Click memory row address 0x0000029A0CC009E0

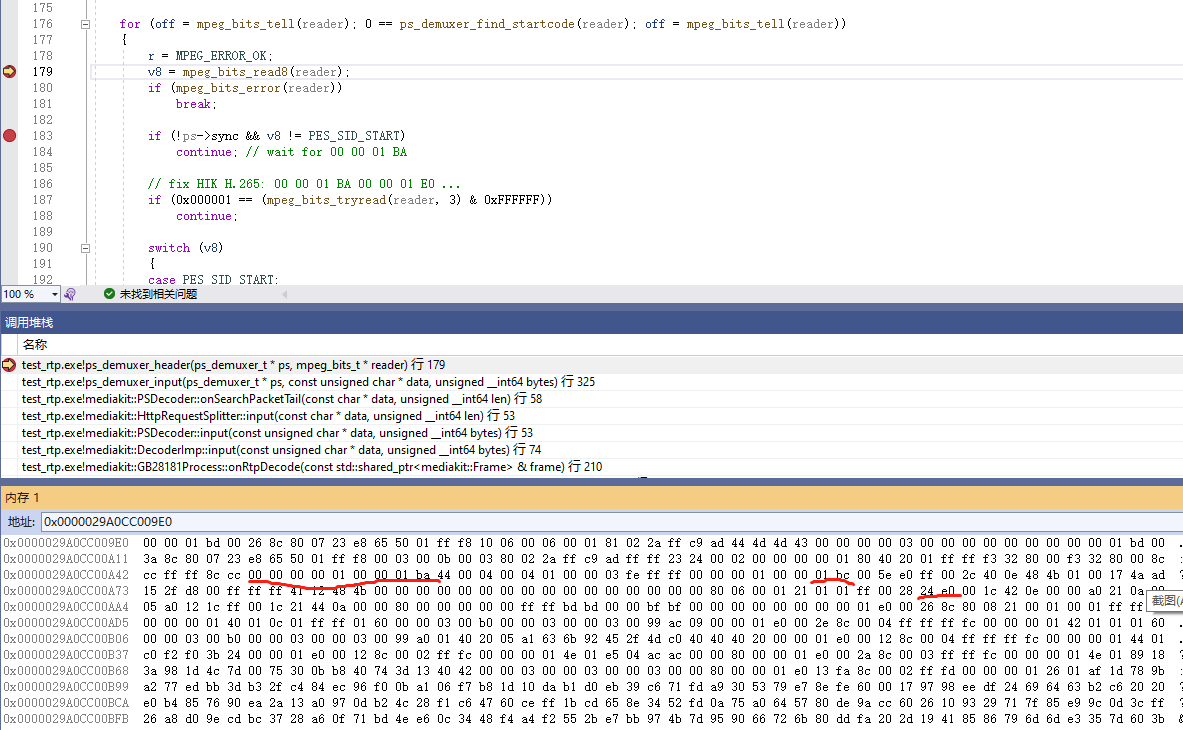pos(66,543)
